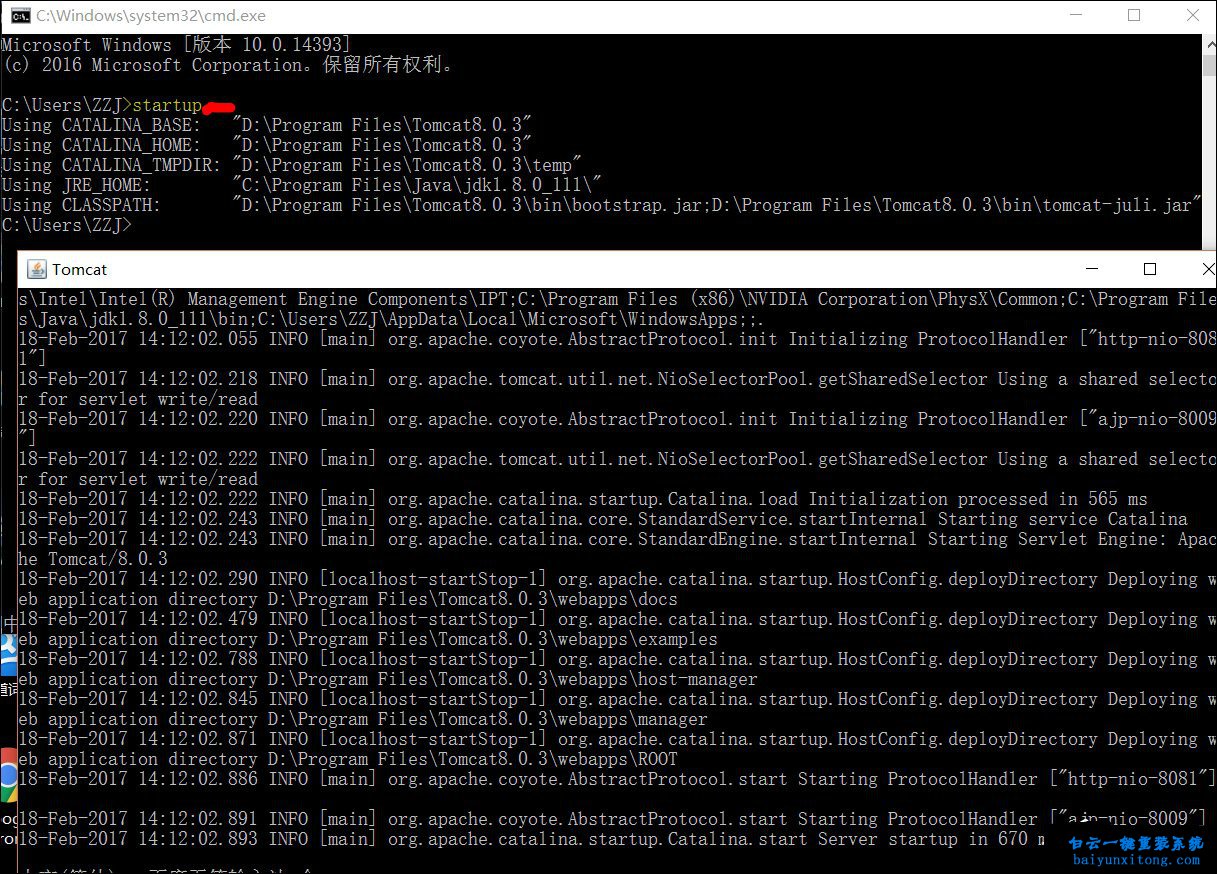Click the Java coffee cup icon on Tomcat window

pos(37,269)
